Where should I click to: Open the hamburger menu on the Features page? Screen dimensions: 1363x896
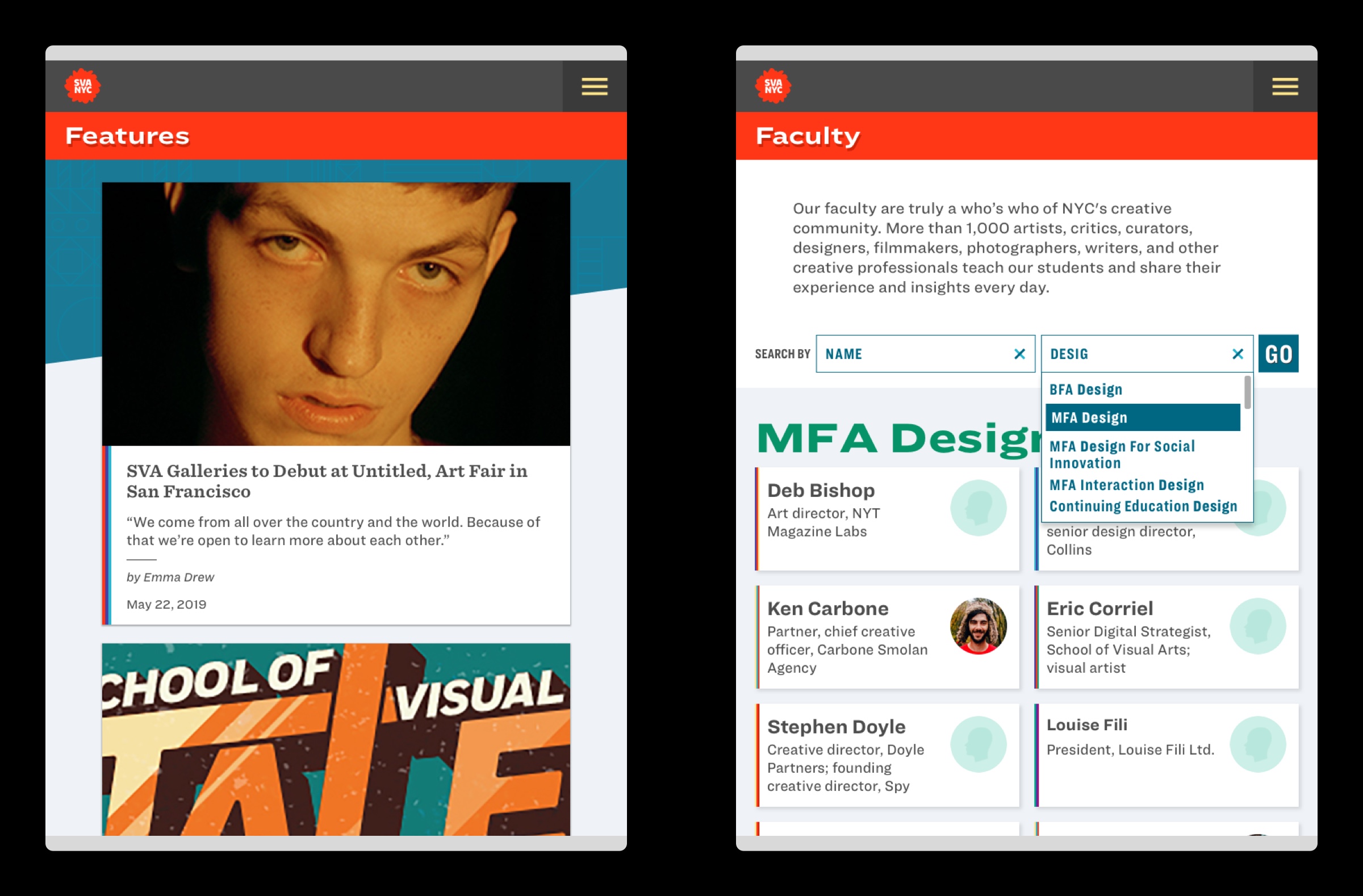coord(595,86)
